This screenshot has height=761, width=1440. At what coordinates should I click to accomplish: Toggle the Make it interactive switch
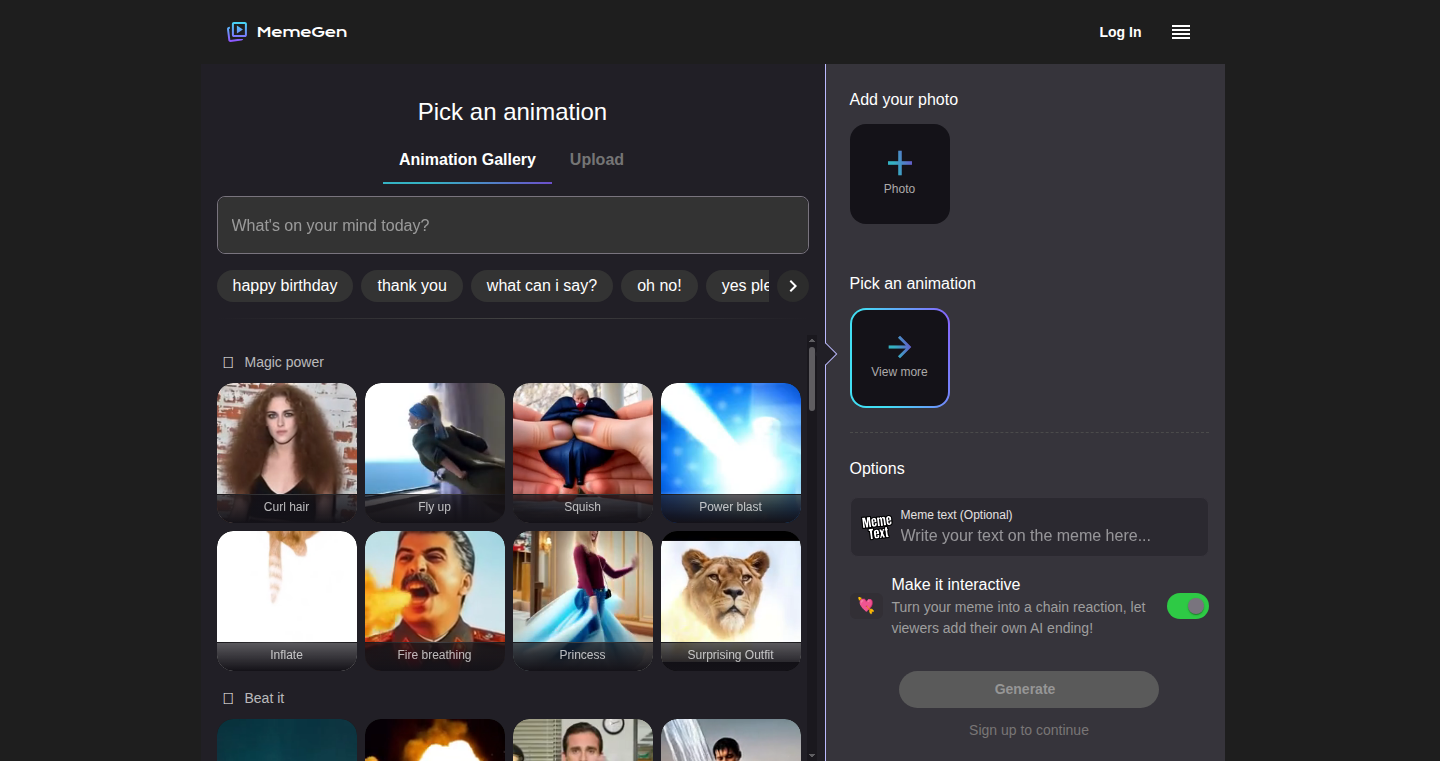tap(1188, 606)
